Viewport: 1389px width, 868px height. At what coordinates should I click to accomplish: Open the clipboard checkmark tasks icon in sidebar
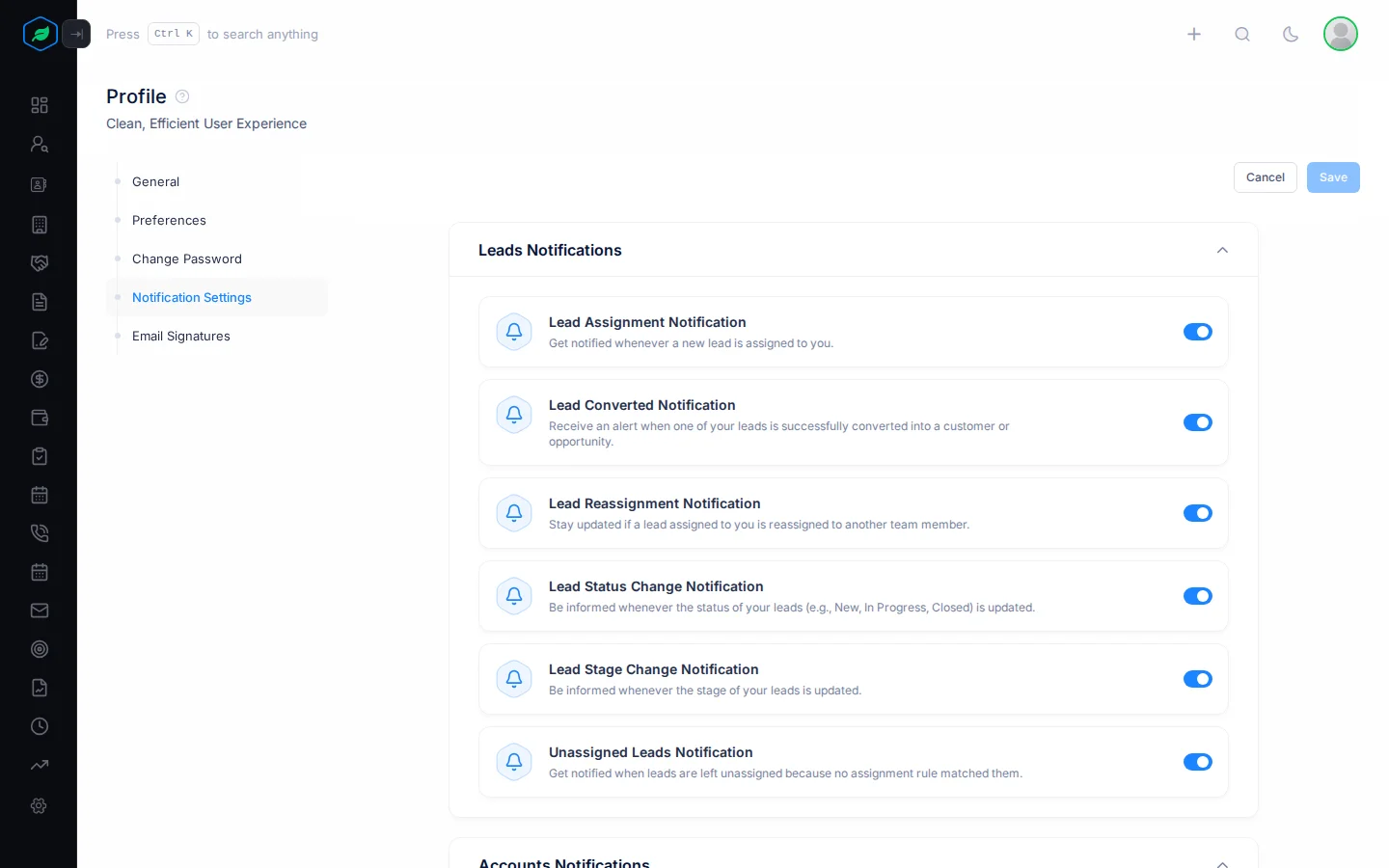pos(40,456)
